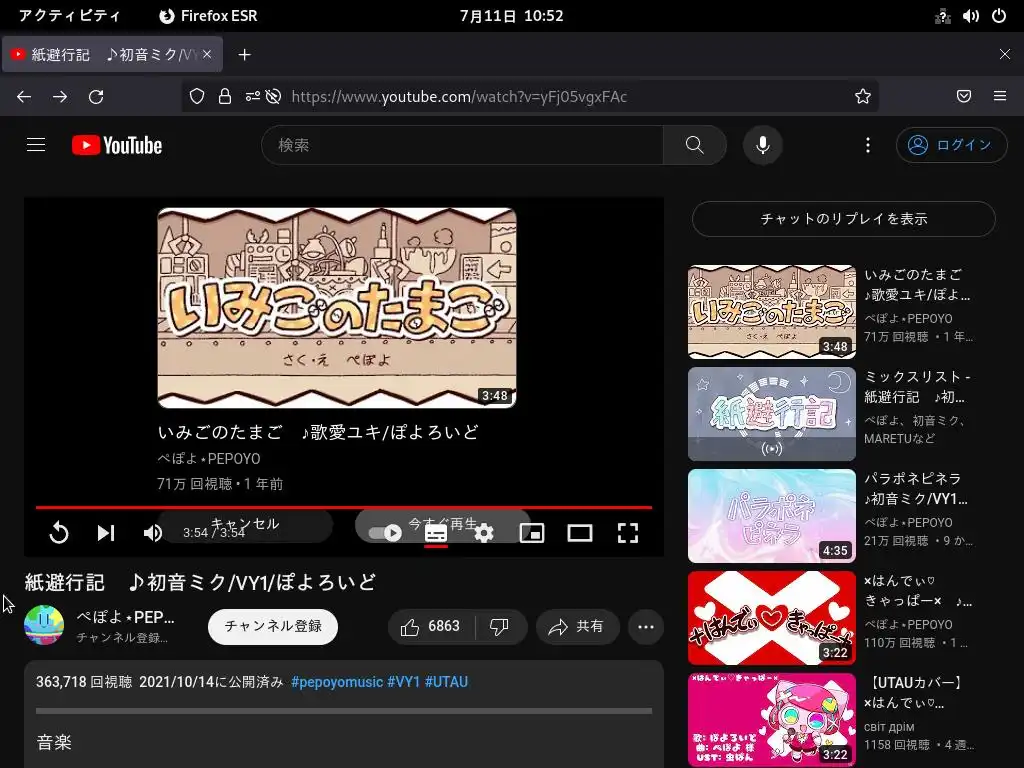1024x768 pixels.
Task: Open more actions ellipsis below video
Action: [646, 627]
